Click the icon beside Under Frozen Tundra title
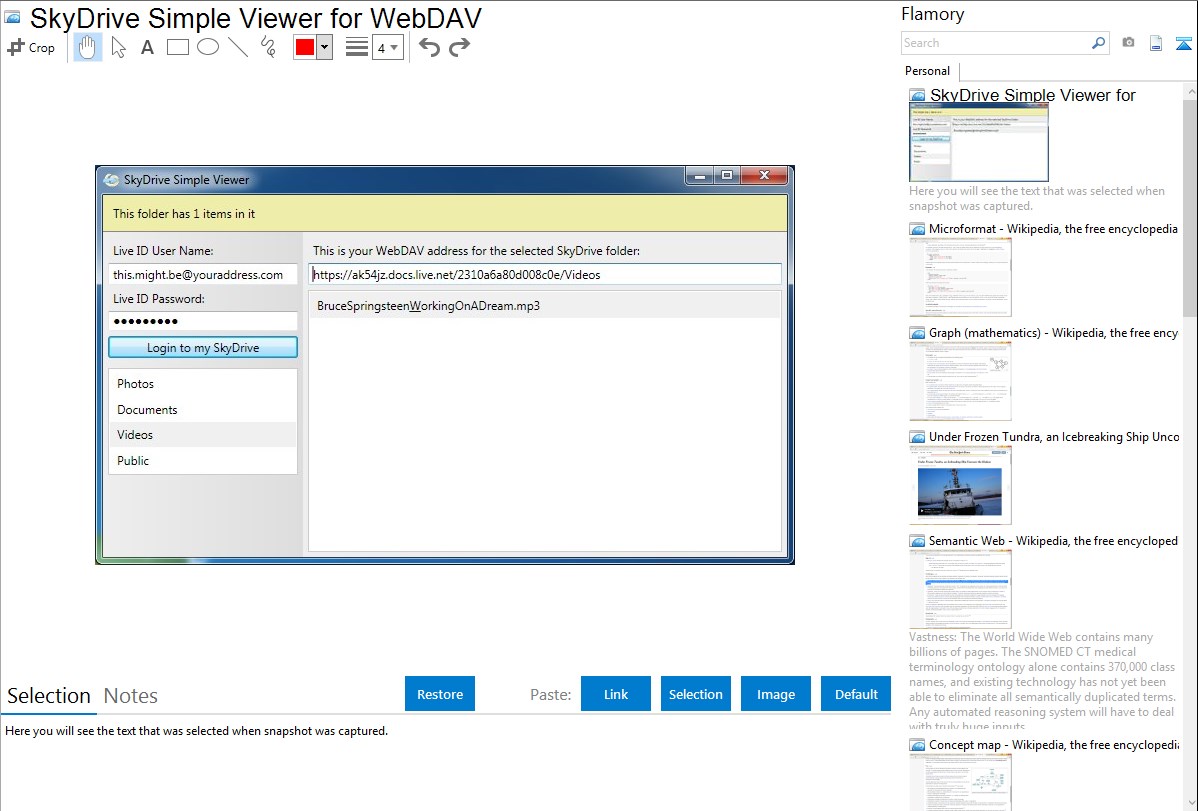1198x811 pixels. tap(917, 437)
